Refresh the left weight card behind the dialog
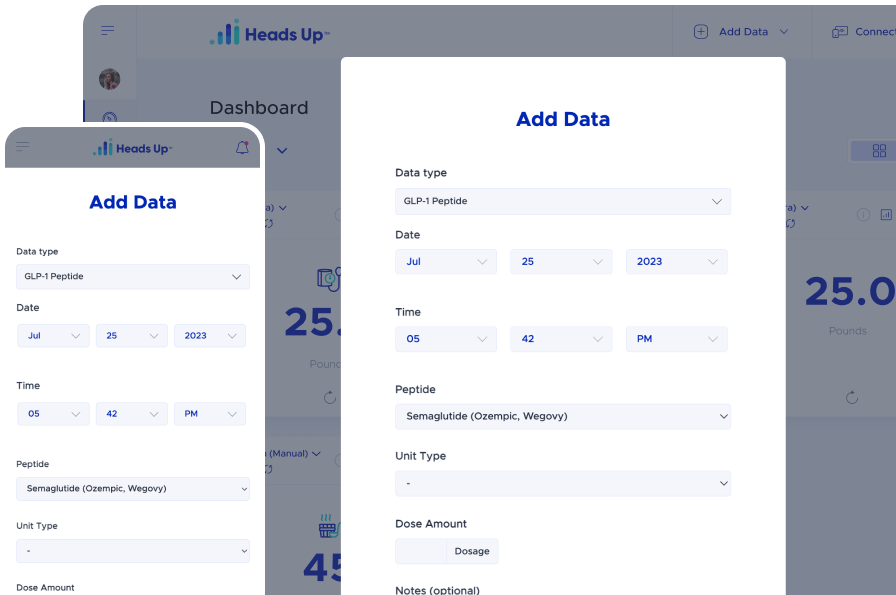The height and width of the screenshot is (595, 896). point(330,397)
